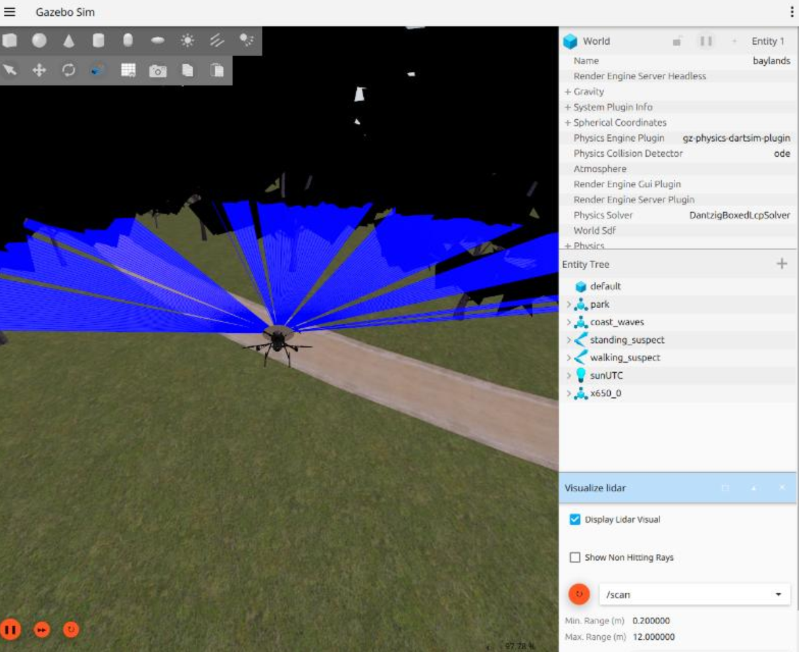
Task: Open the three-dot plugins menu at top right
Action: [x=791, y=12]
